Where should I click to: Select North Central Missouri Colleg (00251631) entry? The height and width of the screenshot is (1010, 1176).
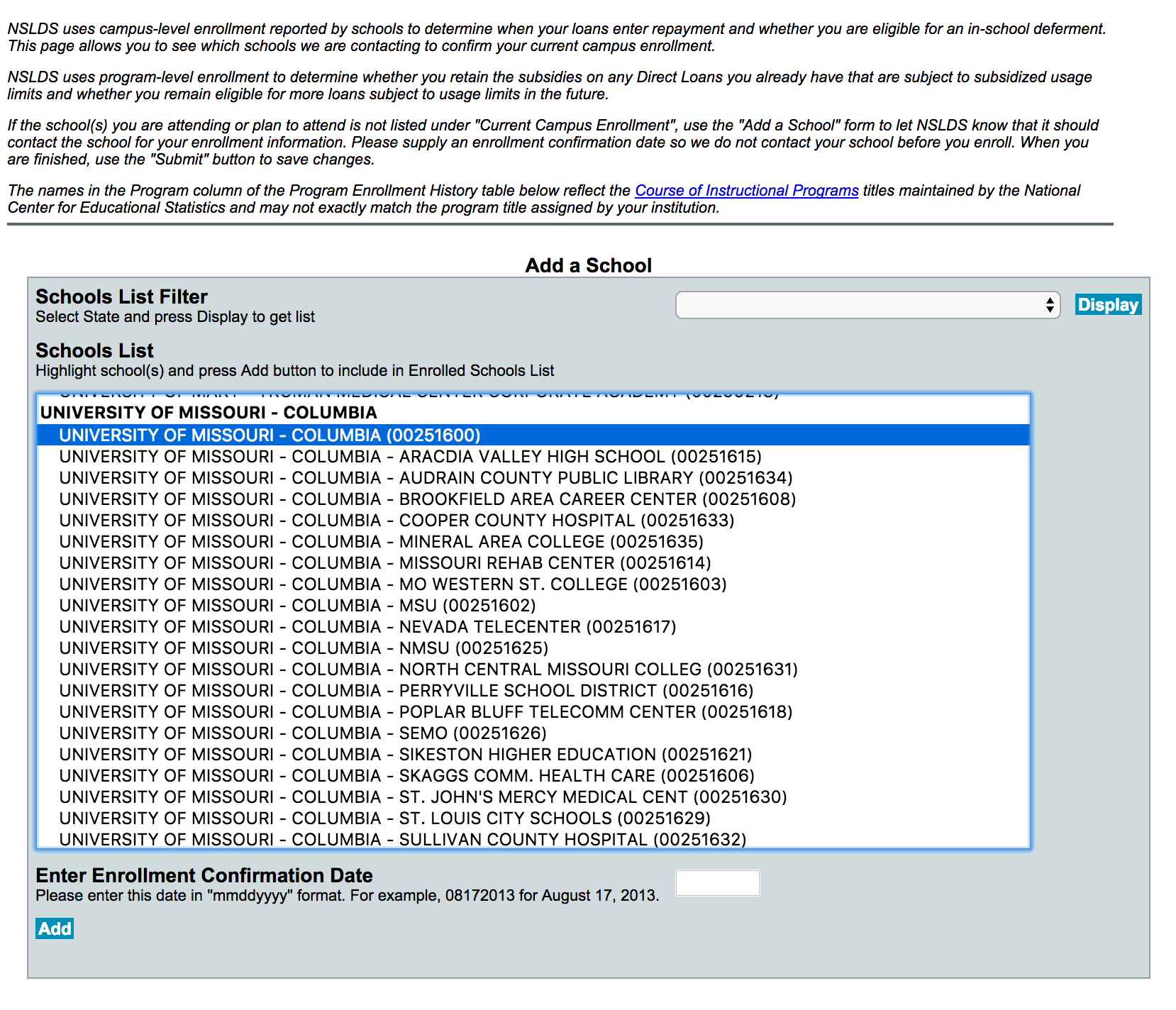(x=533, y=669)
